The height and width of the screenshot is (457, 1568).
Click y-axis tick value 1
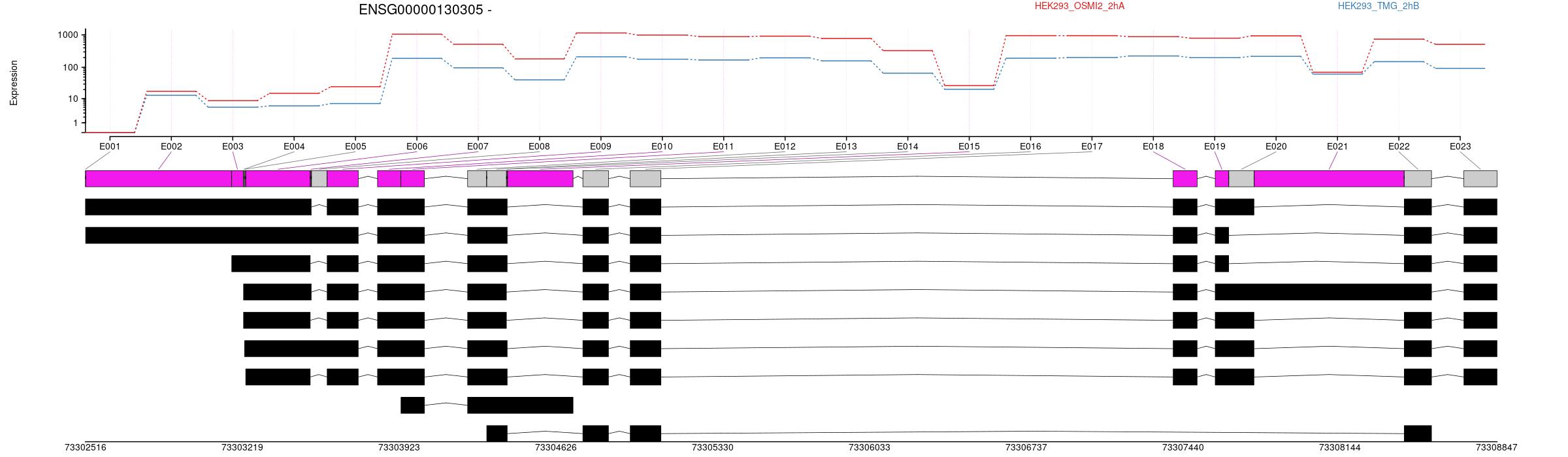[x=76, y=123]
